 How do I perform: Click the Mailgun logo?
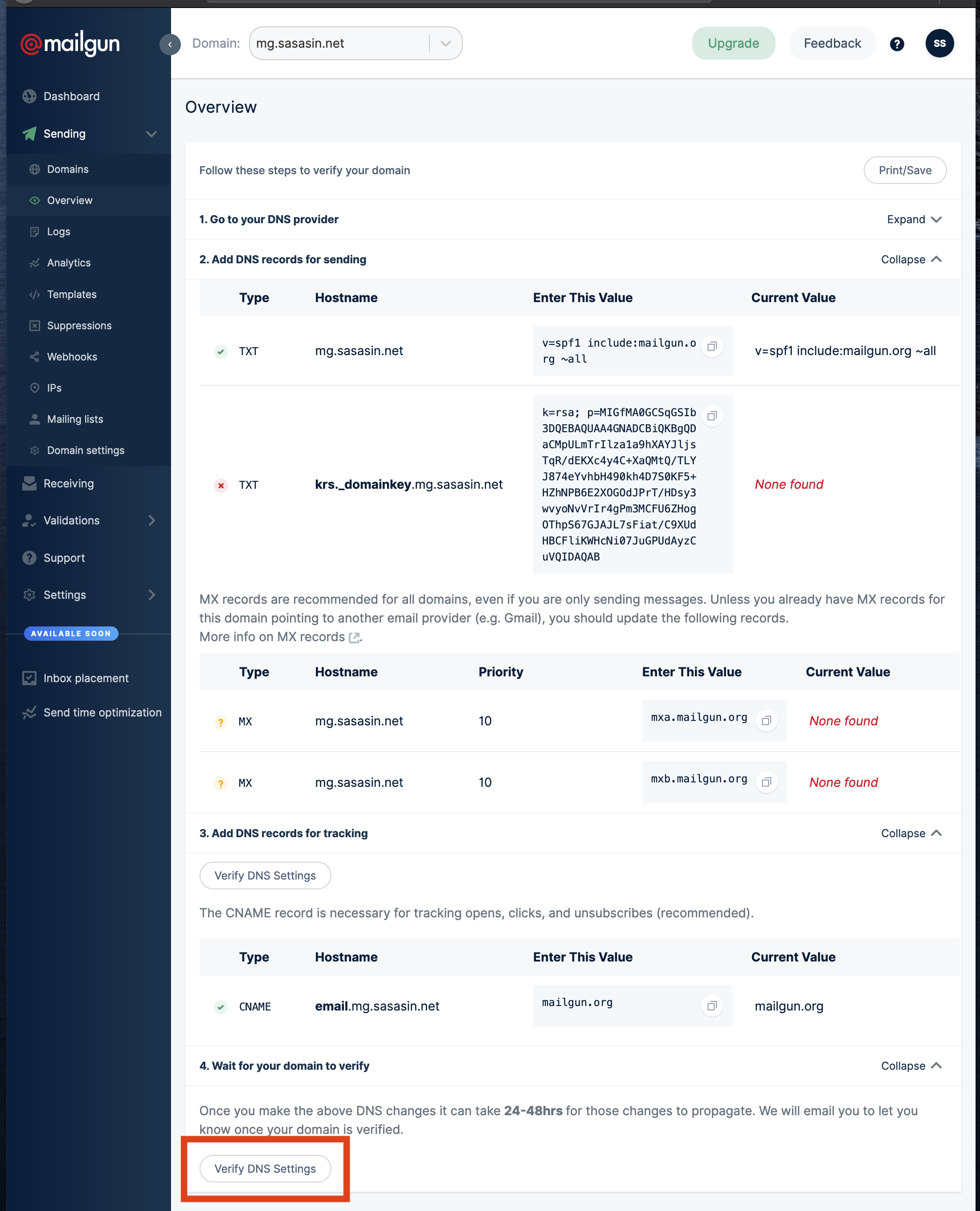coord(70,44)
